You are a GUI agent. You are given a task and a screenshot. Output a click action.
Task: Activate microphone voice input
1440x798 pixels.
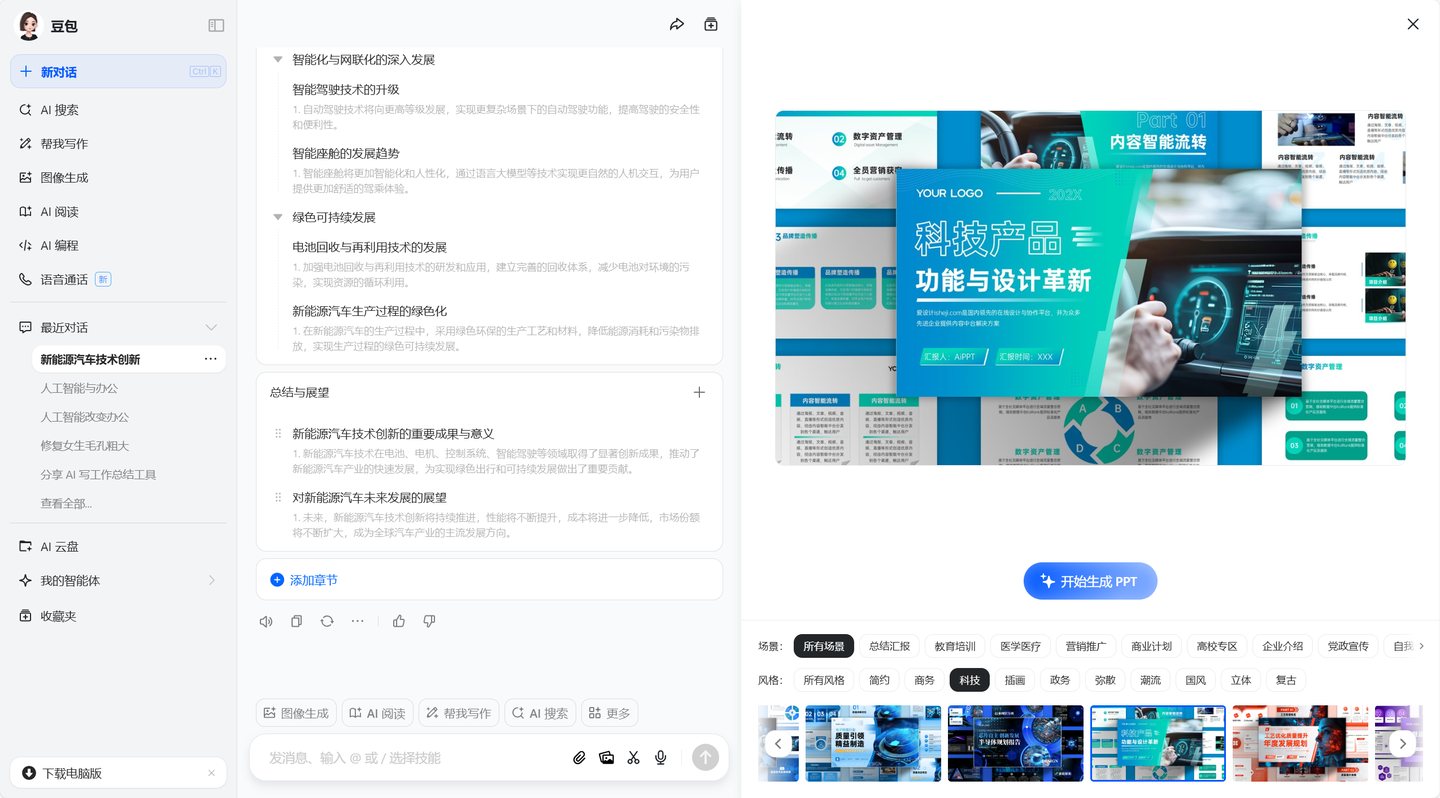pyautogui.click(x=660, y=757)
